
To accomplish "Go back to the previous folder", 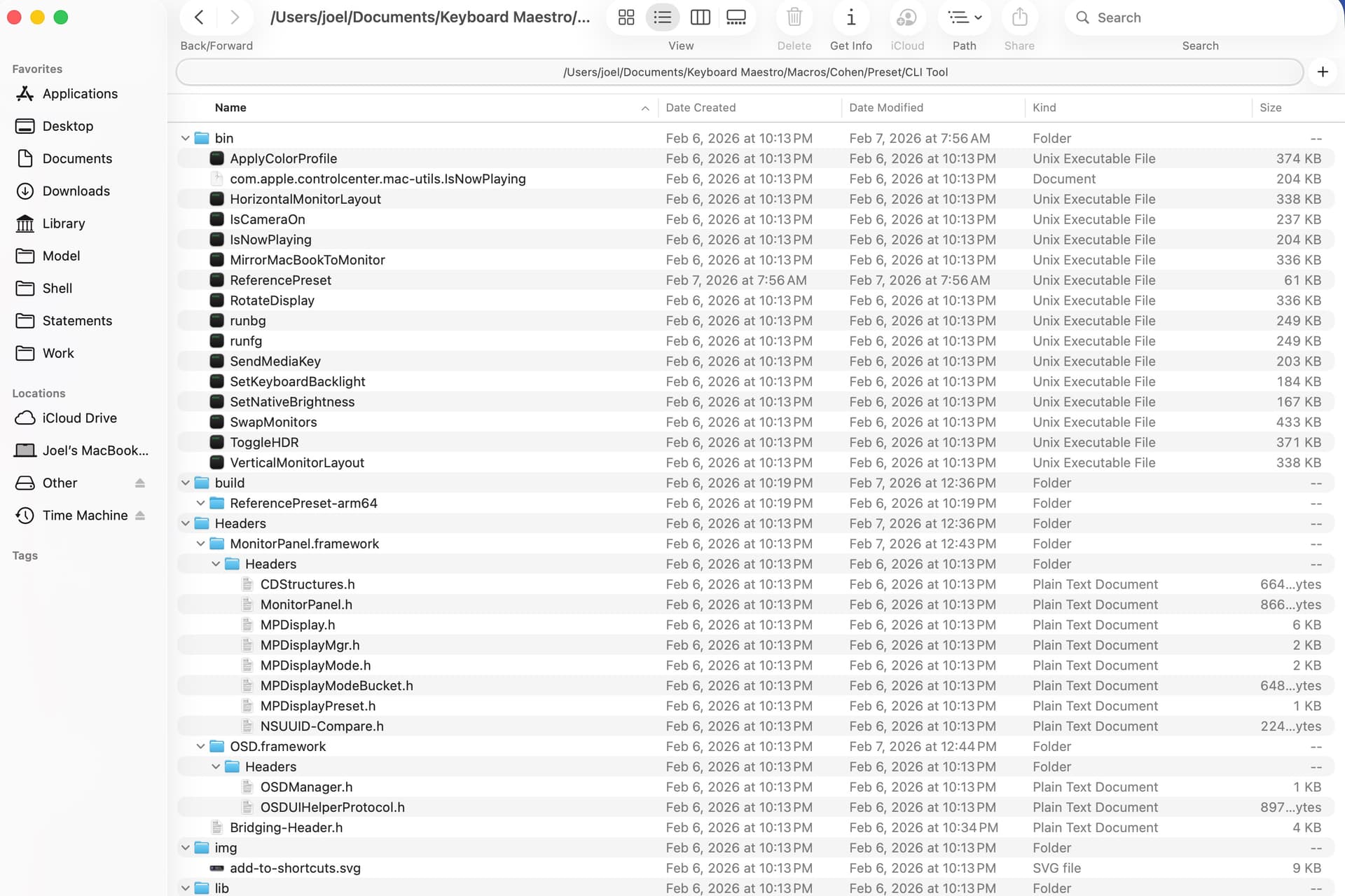I will (199, 18).
